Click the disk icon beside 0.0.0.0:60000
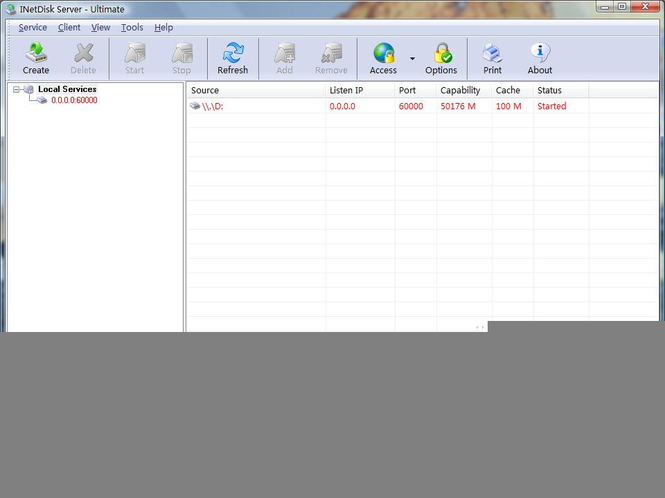 tap(42, 100)
